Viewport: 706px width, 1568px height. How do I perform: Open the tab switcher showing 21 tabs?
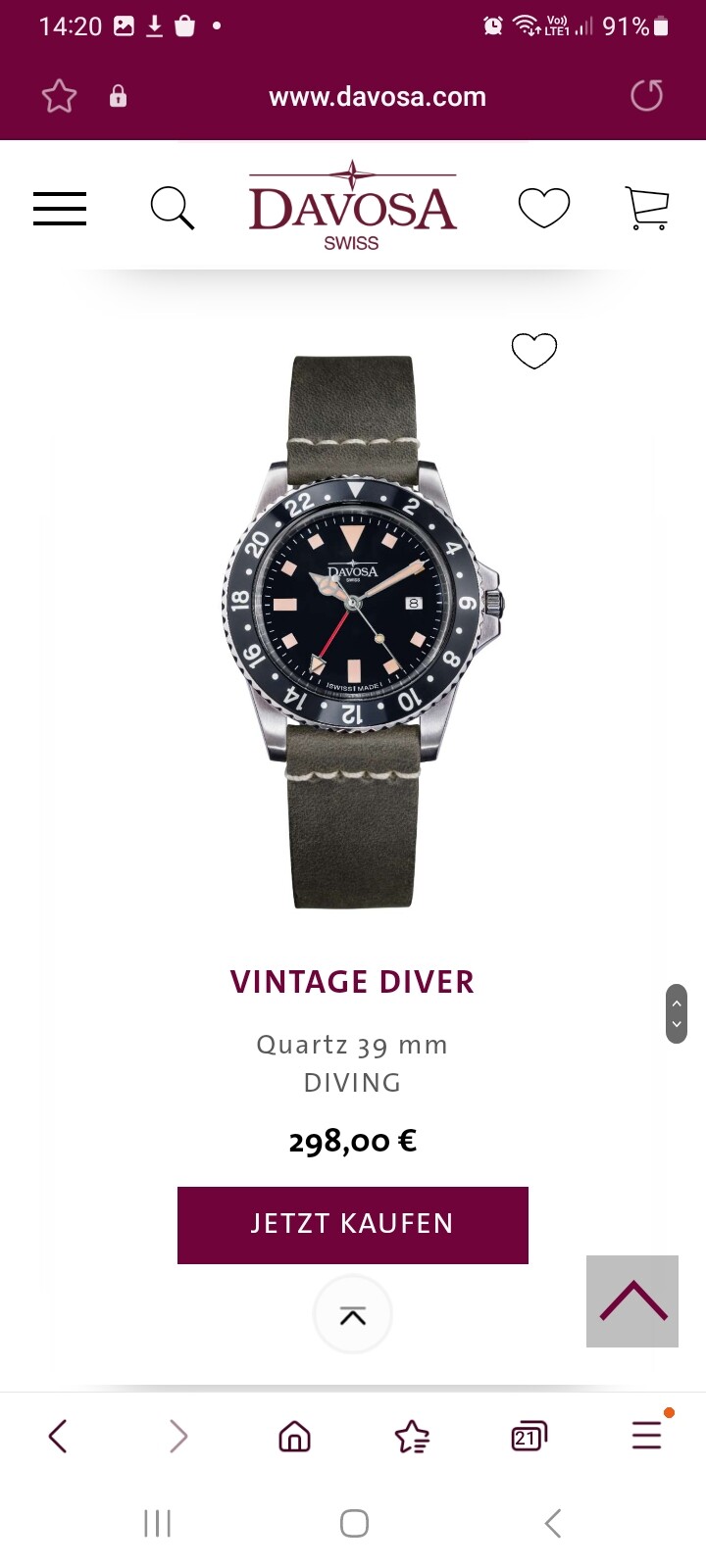click(529, 1437)
